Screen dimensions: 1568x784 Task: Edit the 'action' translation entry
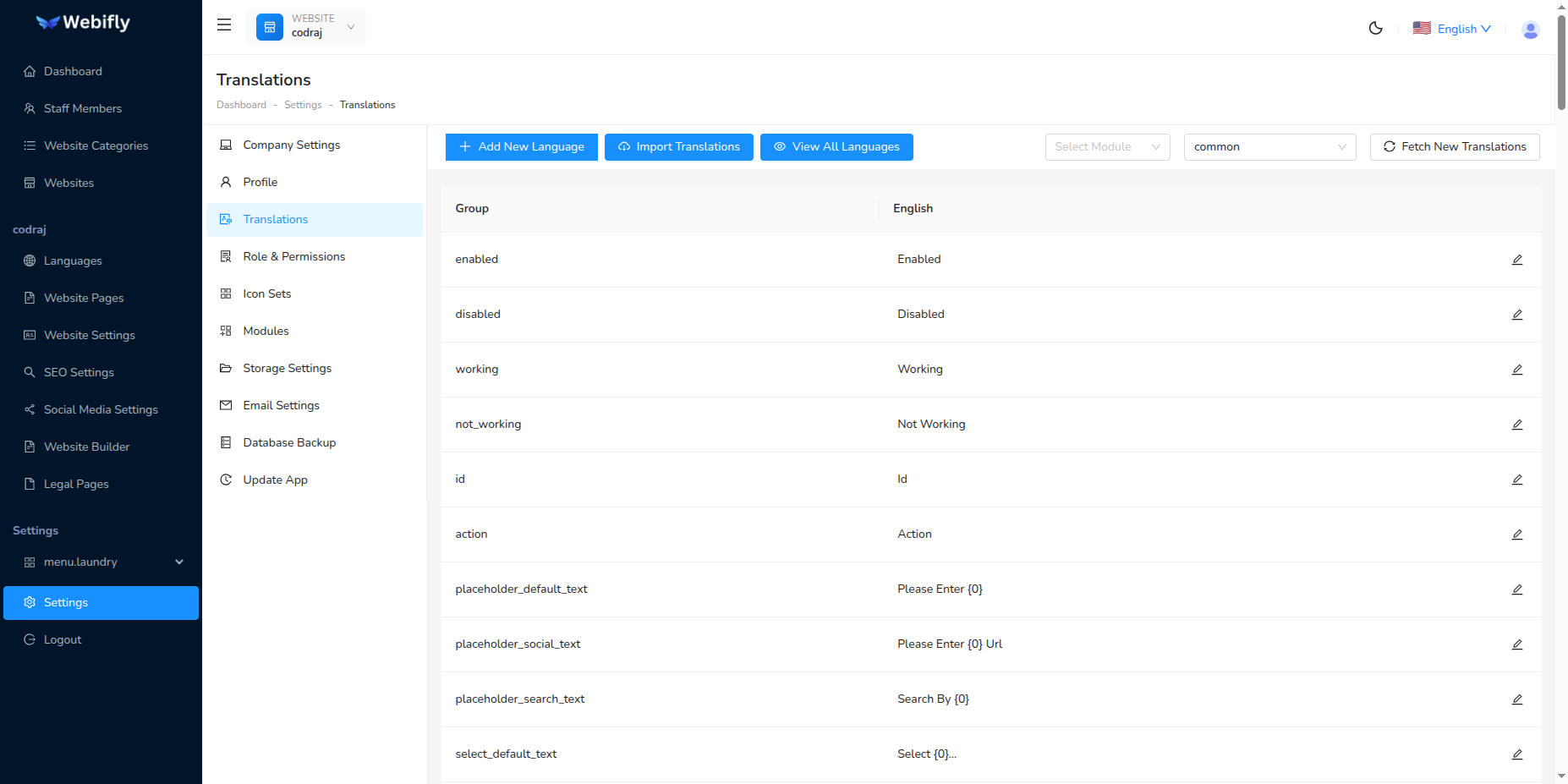coord(1516,535)
